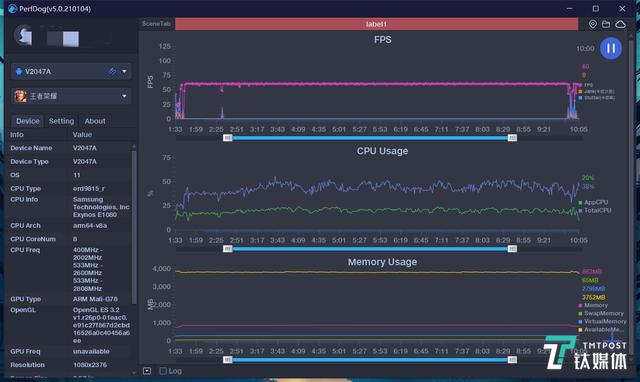This screenshot has width=640, height=382.
Task: Click the FPS chart left range handle
Action: point(228,138)
